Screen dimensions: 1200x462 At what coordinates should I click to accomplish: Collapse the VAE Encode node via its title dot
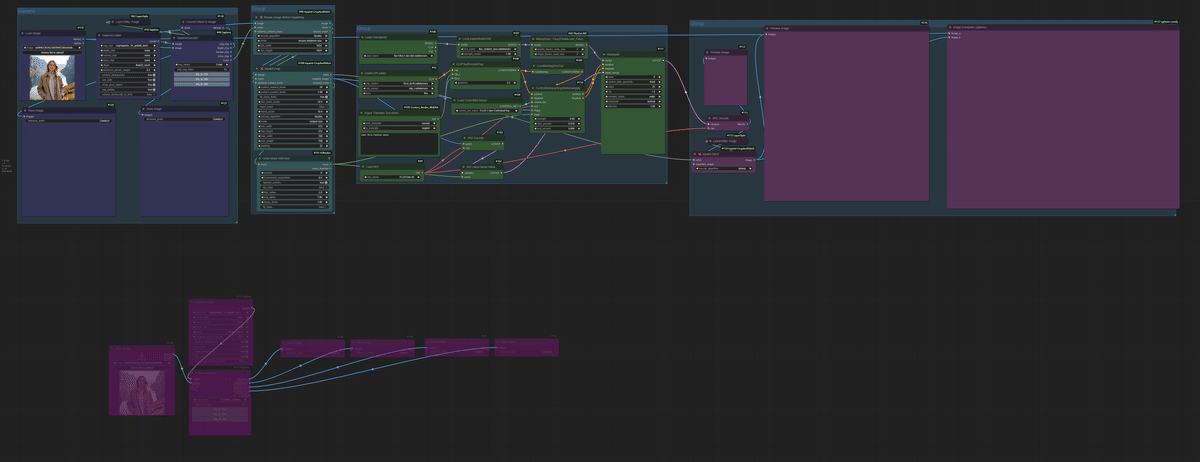465,138
